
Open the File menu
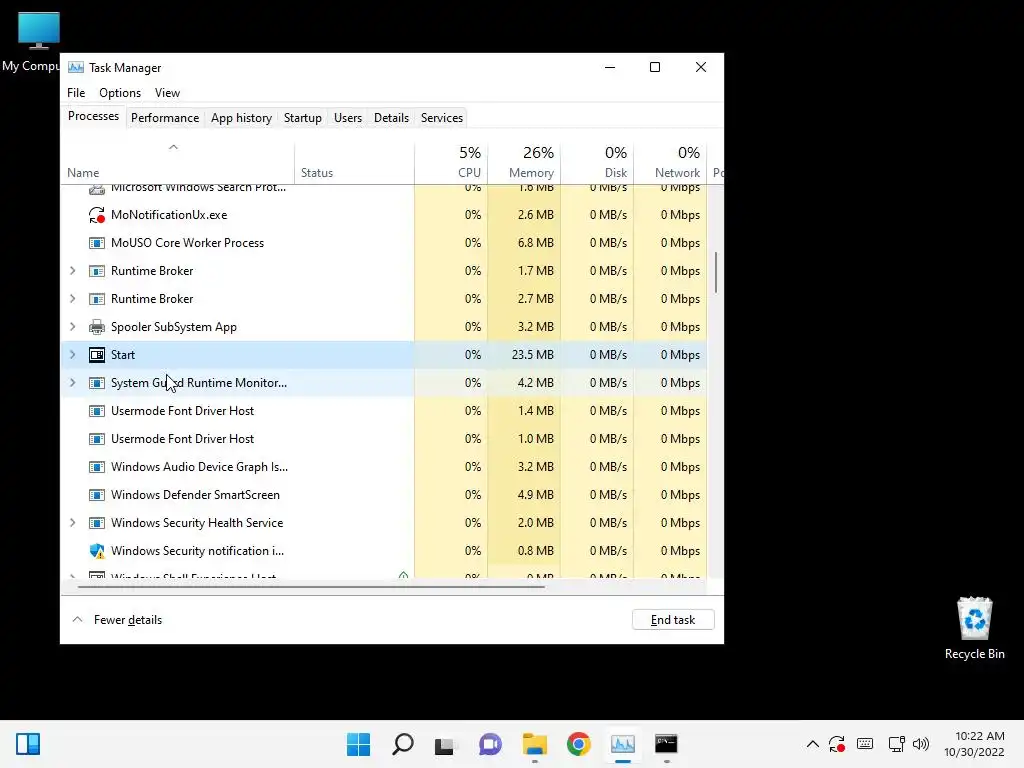[76, 93]
